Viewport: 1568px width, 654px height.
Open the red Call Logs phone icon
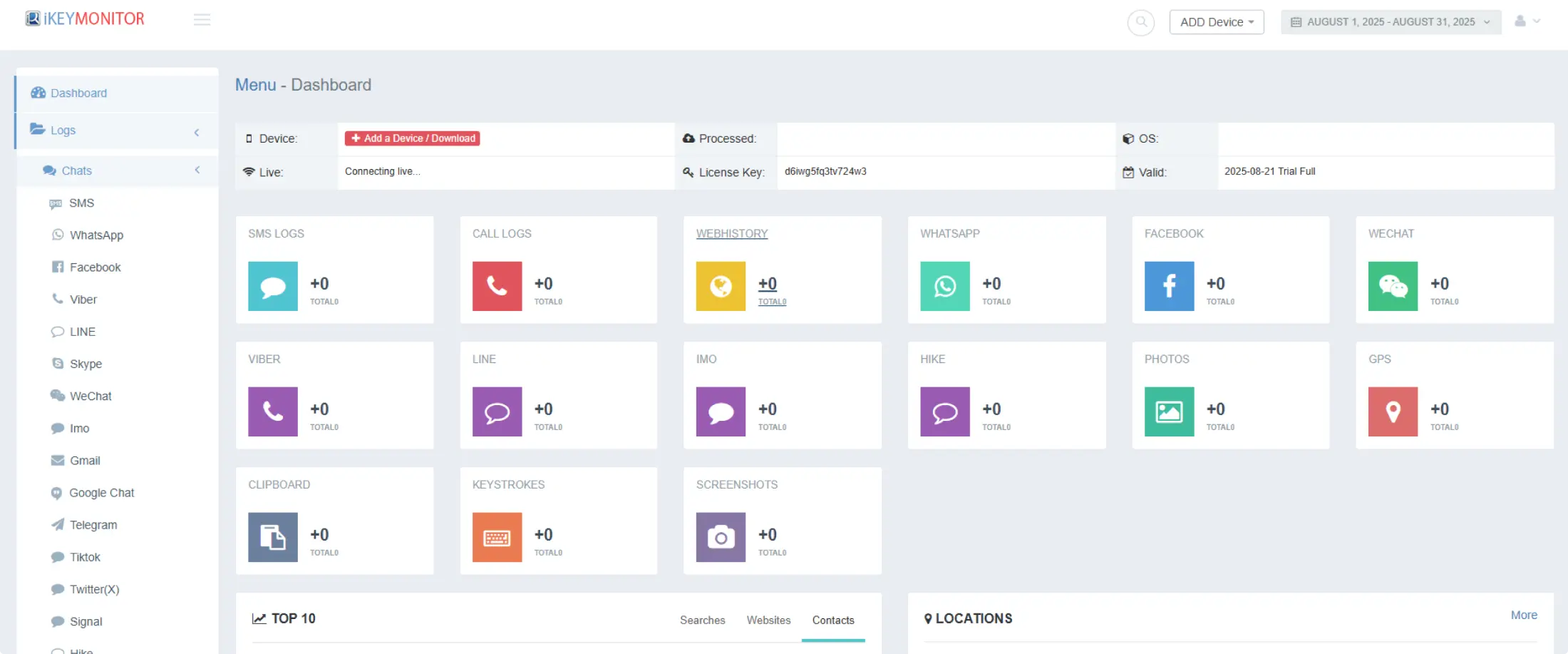[x=497, y=286]
